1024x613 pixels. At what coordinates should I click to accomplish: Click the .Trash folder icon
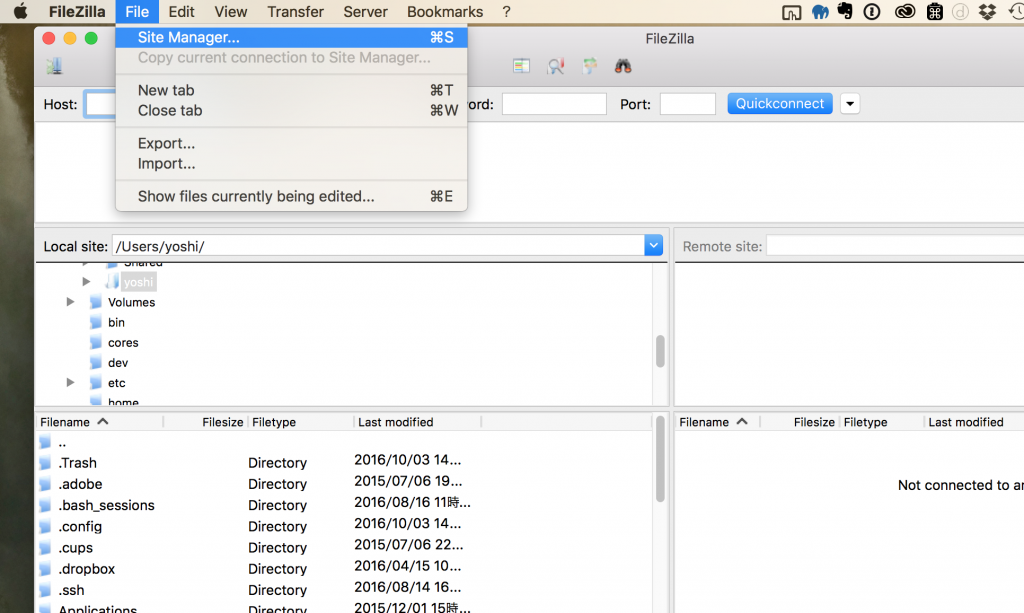[x=45, y=463]
